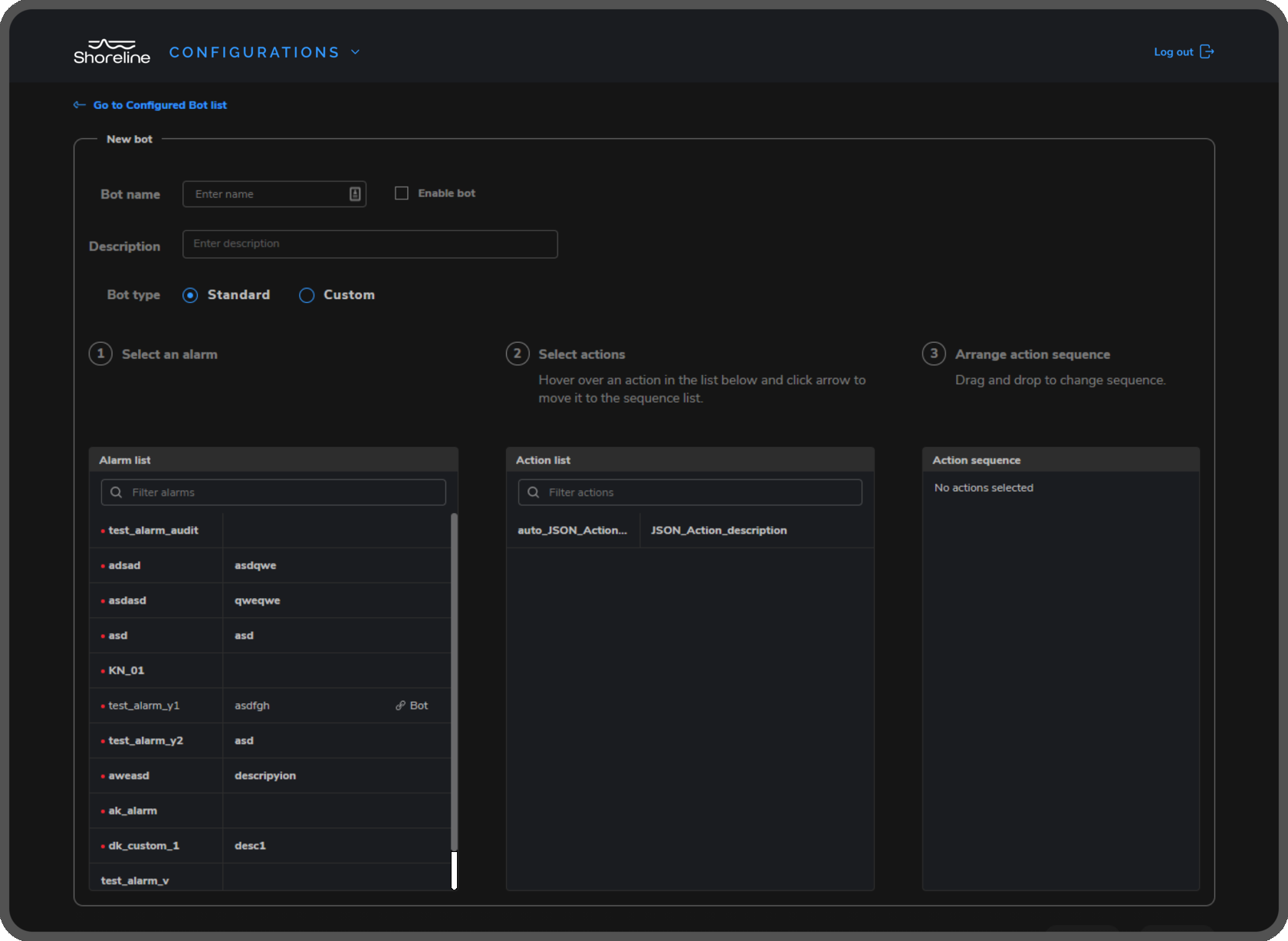Click the magnifier icon in Filter actions

click(534, 492)
